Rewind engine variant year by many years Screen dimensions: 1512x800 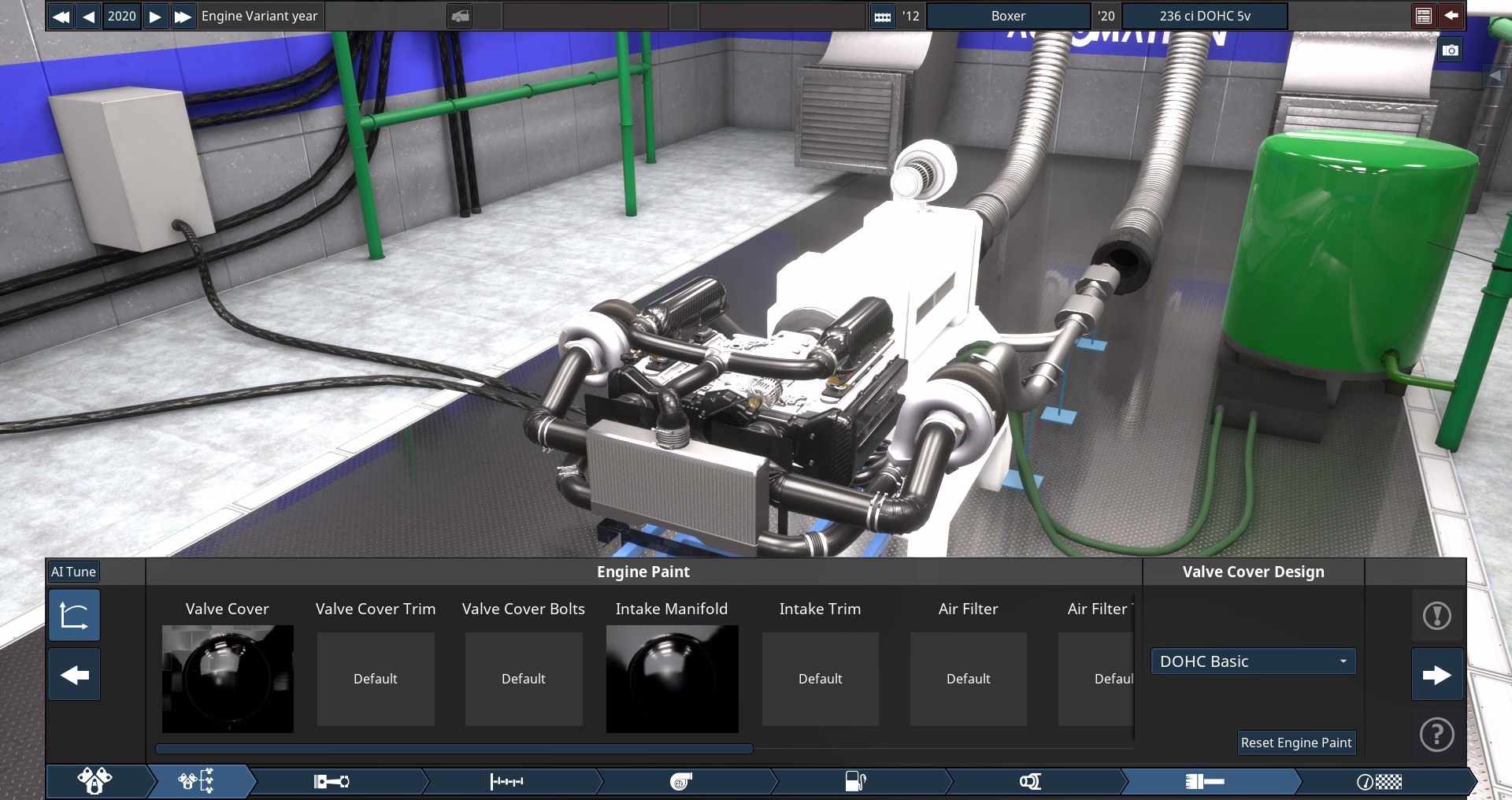[x=61, y=16]
